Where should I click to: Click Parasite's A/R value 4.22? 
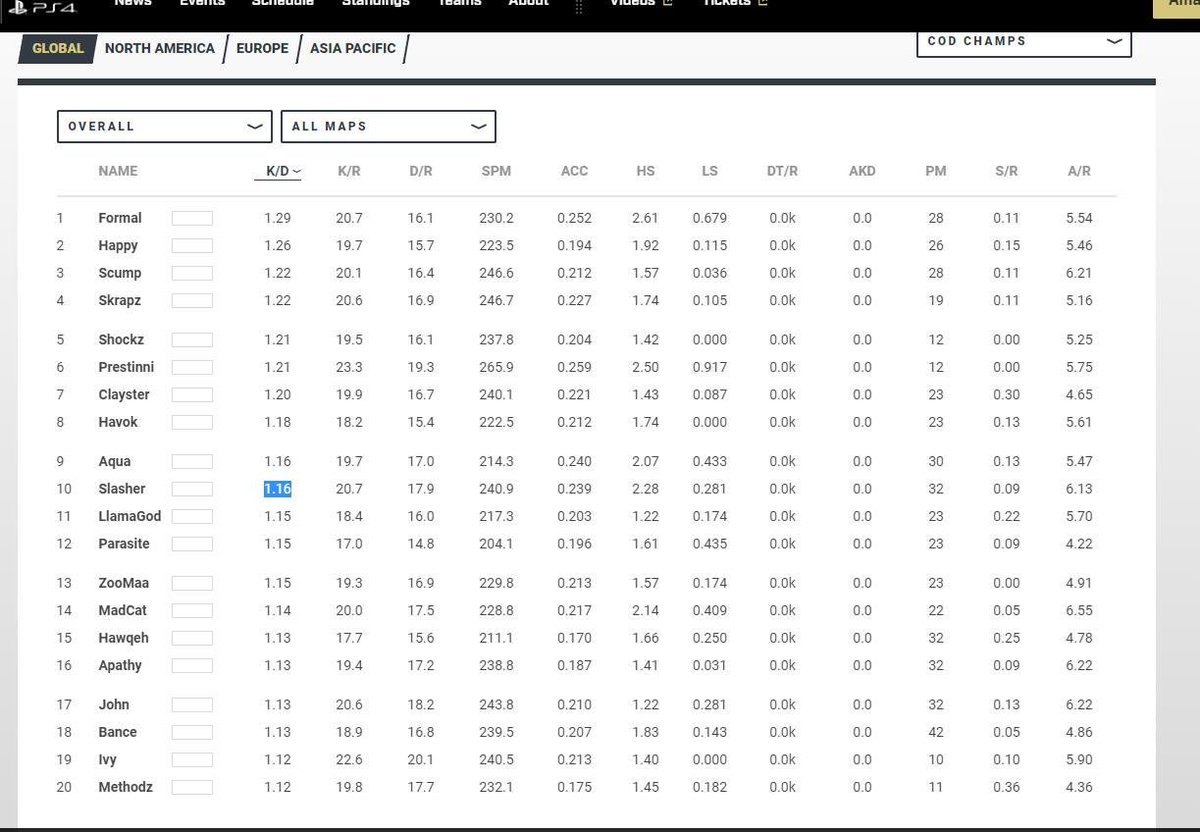tap(1079, 544)
